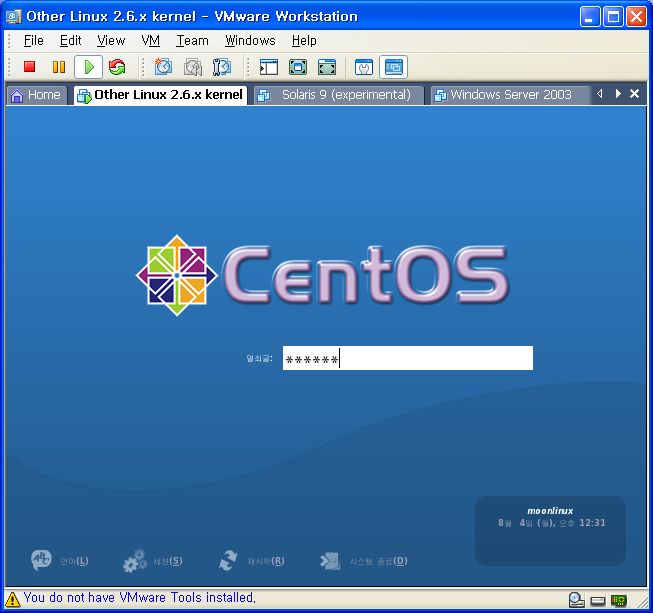
Task: Click the red Power Off button
Action: (x=30, y=67)
